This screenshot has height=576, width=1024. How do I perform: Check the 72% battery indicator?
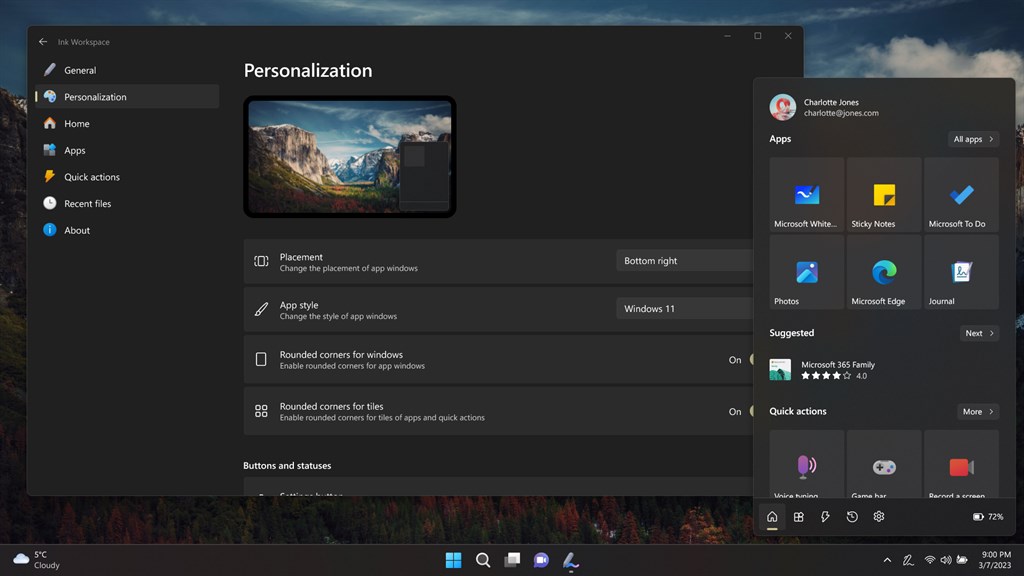(x=988, y=517)
